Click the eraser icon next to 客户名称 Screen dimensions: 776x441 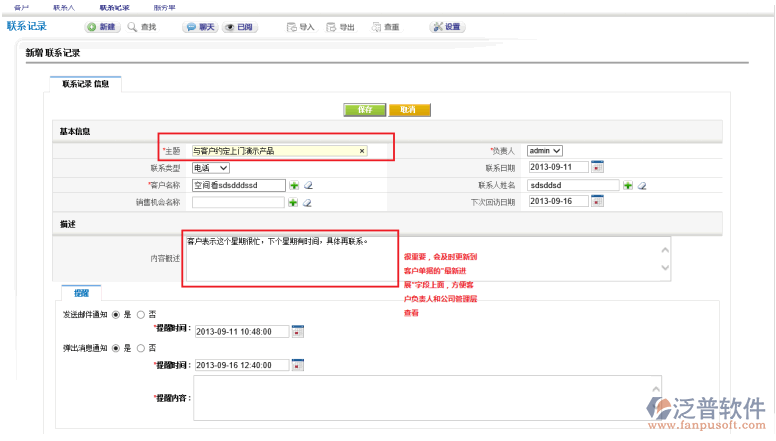click(x=308, y=185)
